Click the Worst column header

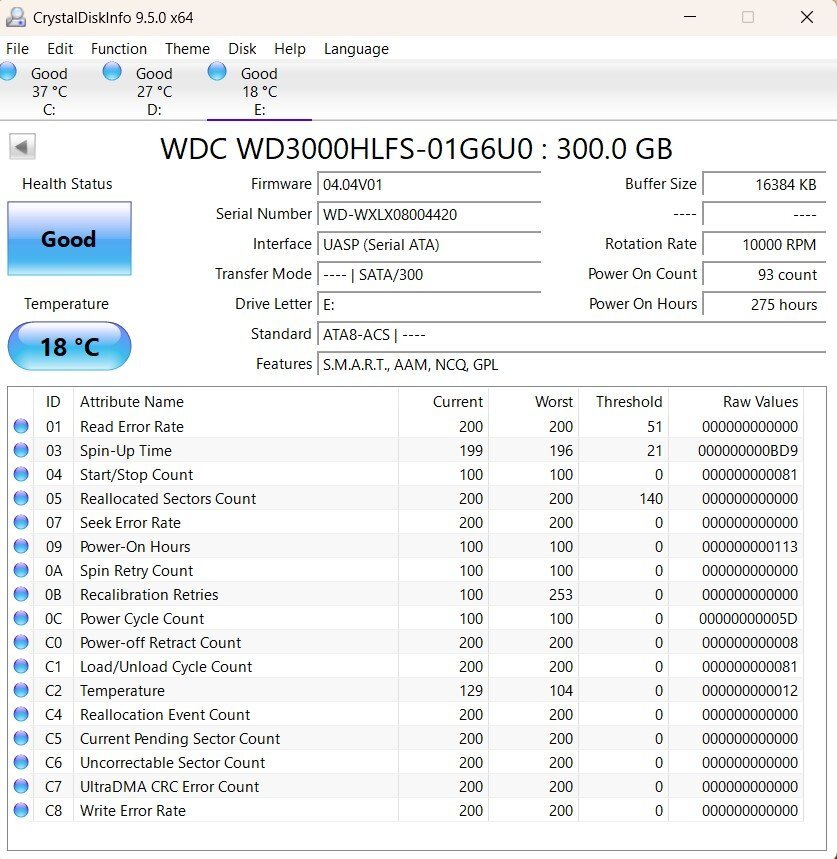pyautogui.click(x=533, y=402)
